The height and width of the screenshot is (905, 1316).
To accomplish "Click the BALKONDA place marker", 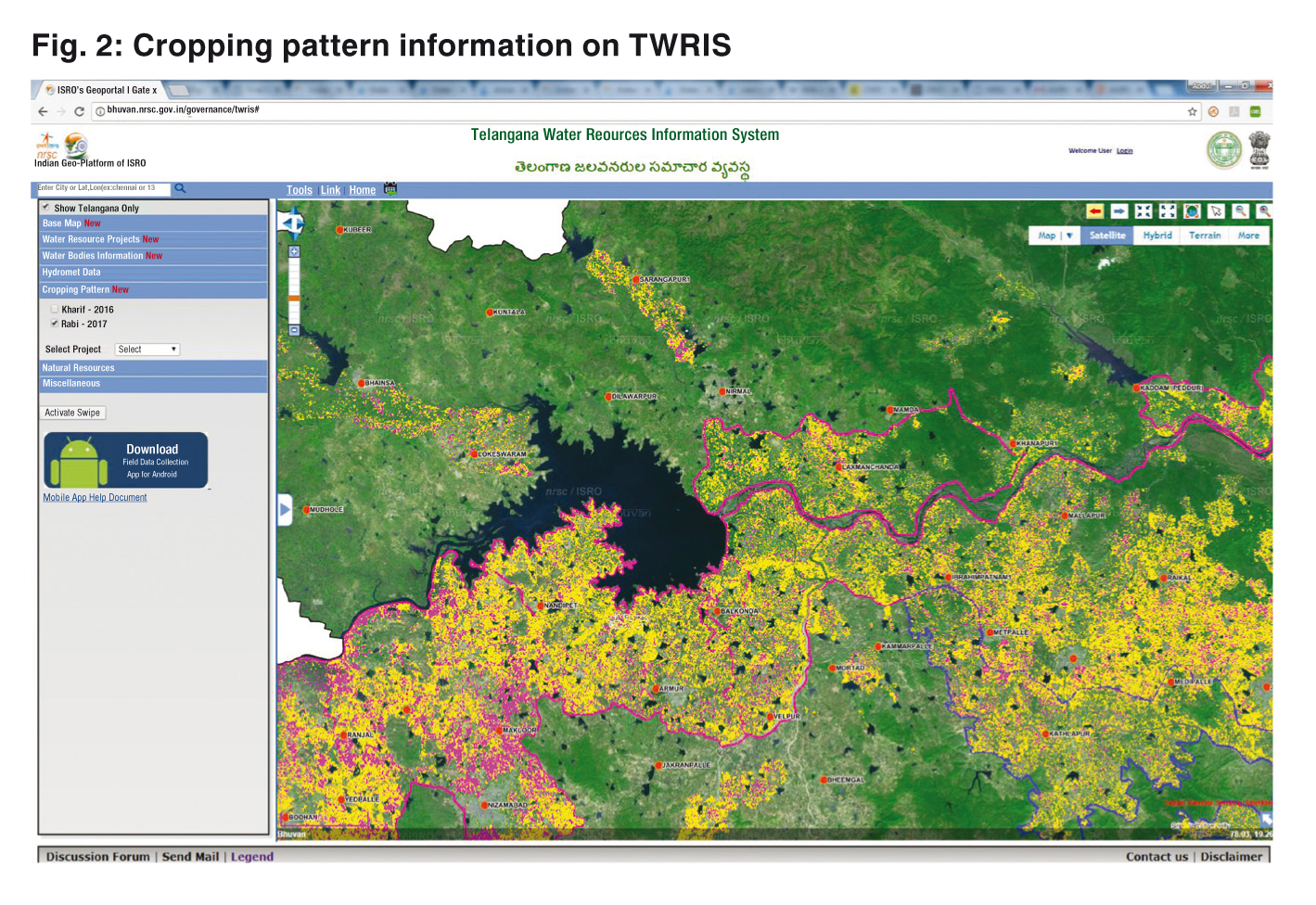I will click(717, 611).
